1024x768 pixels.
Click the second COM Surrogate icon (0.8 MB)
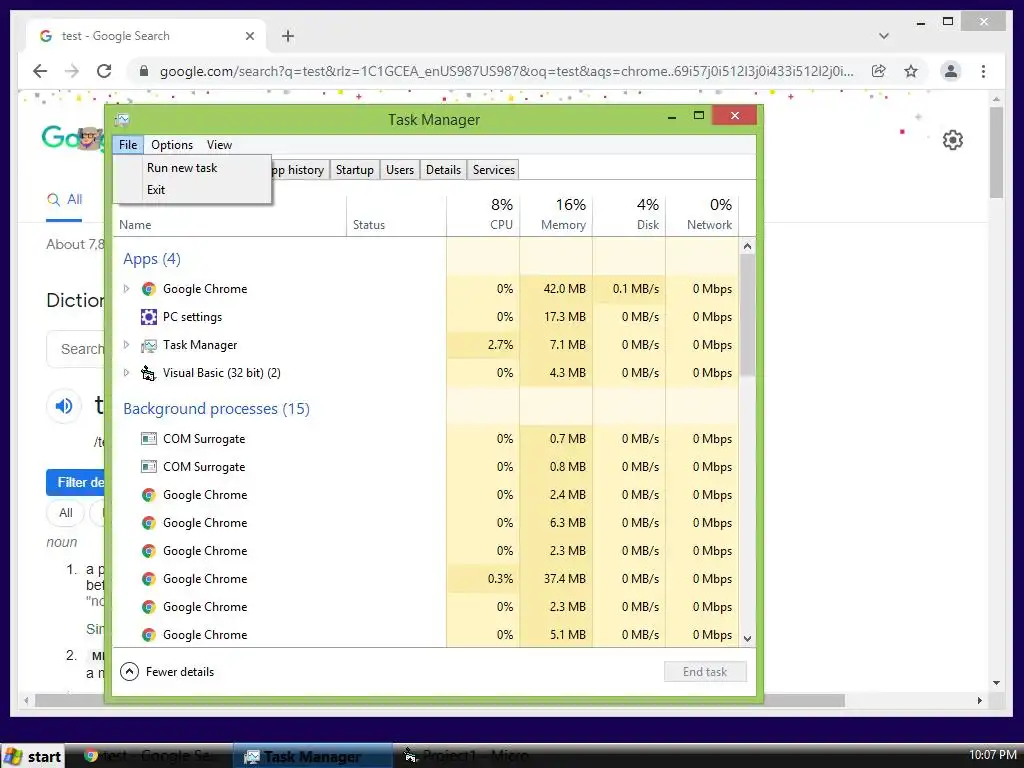(149, 467)
